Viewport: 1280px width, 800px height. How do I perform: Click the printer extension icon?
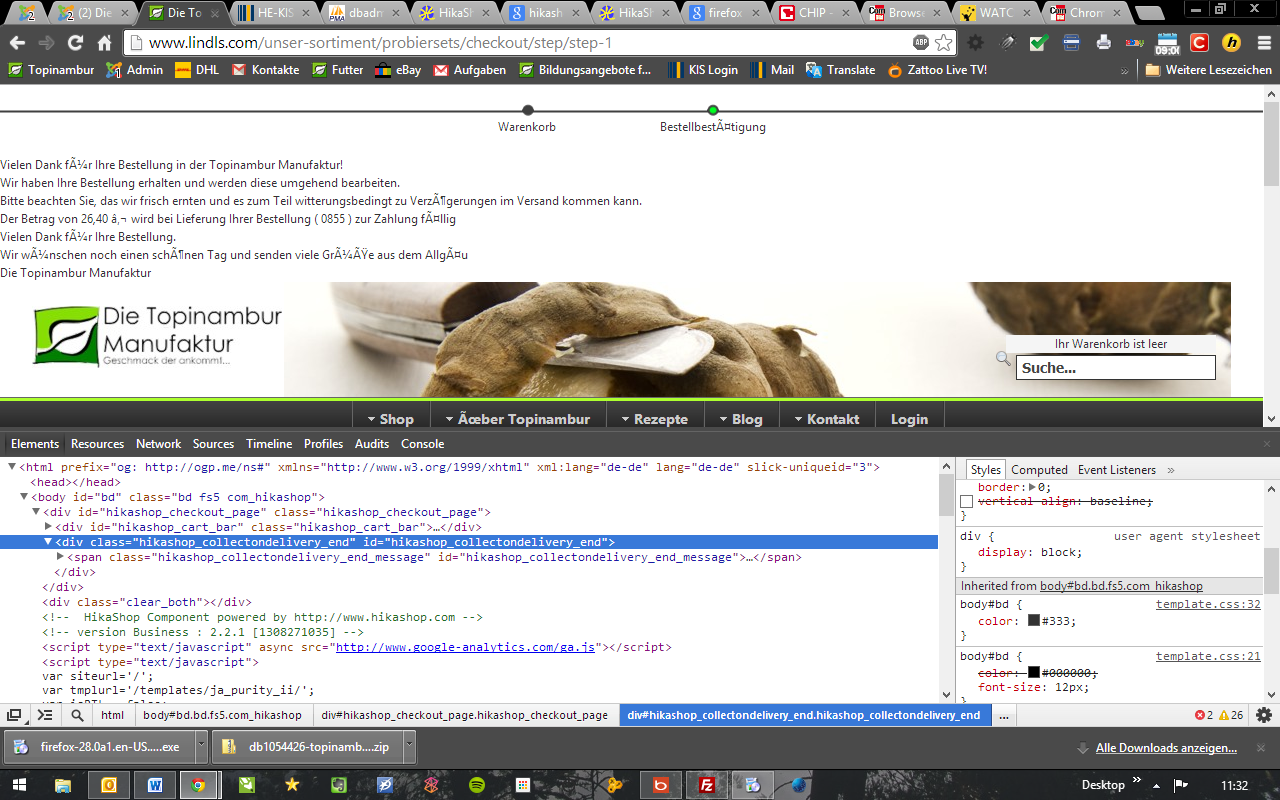point(1103,43)
